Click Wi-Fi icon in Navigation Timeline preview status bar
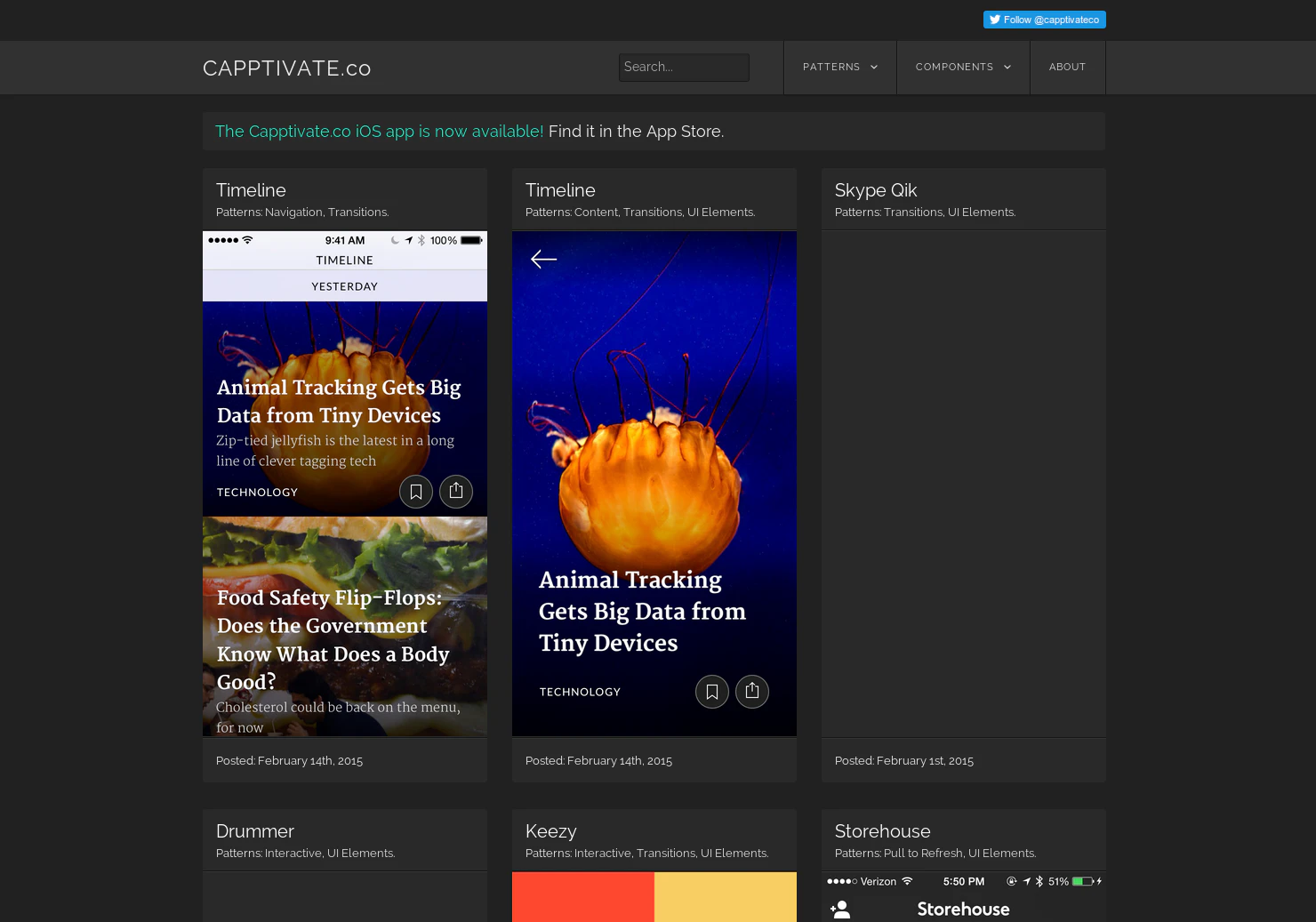The image size is (1316, 922). [247, 240]
